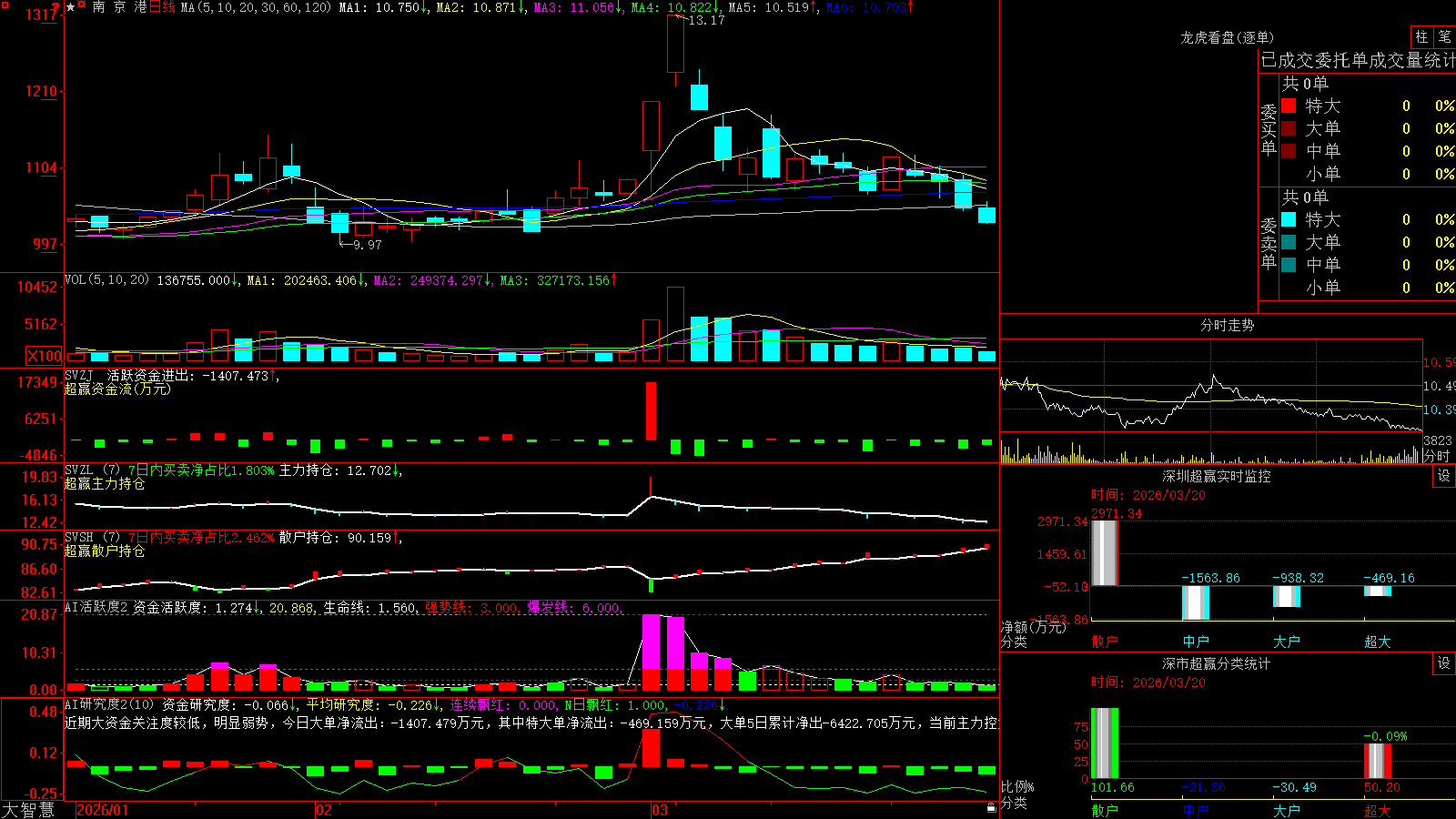Switch to the 笔 (tick) view button
1456x819 pixels.
click(1445, 36)
